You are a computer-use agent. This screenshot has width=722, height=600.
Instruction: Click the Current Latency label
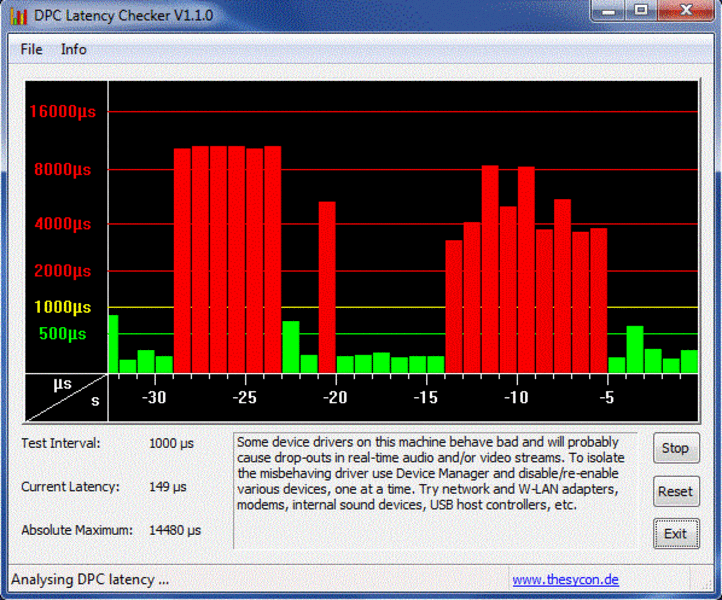(x=70, y=487)
